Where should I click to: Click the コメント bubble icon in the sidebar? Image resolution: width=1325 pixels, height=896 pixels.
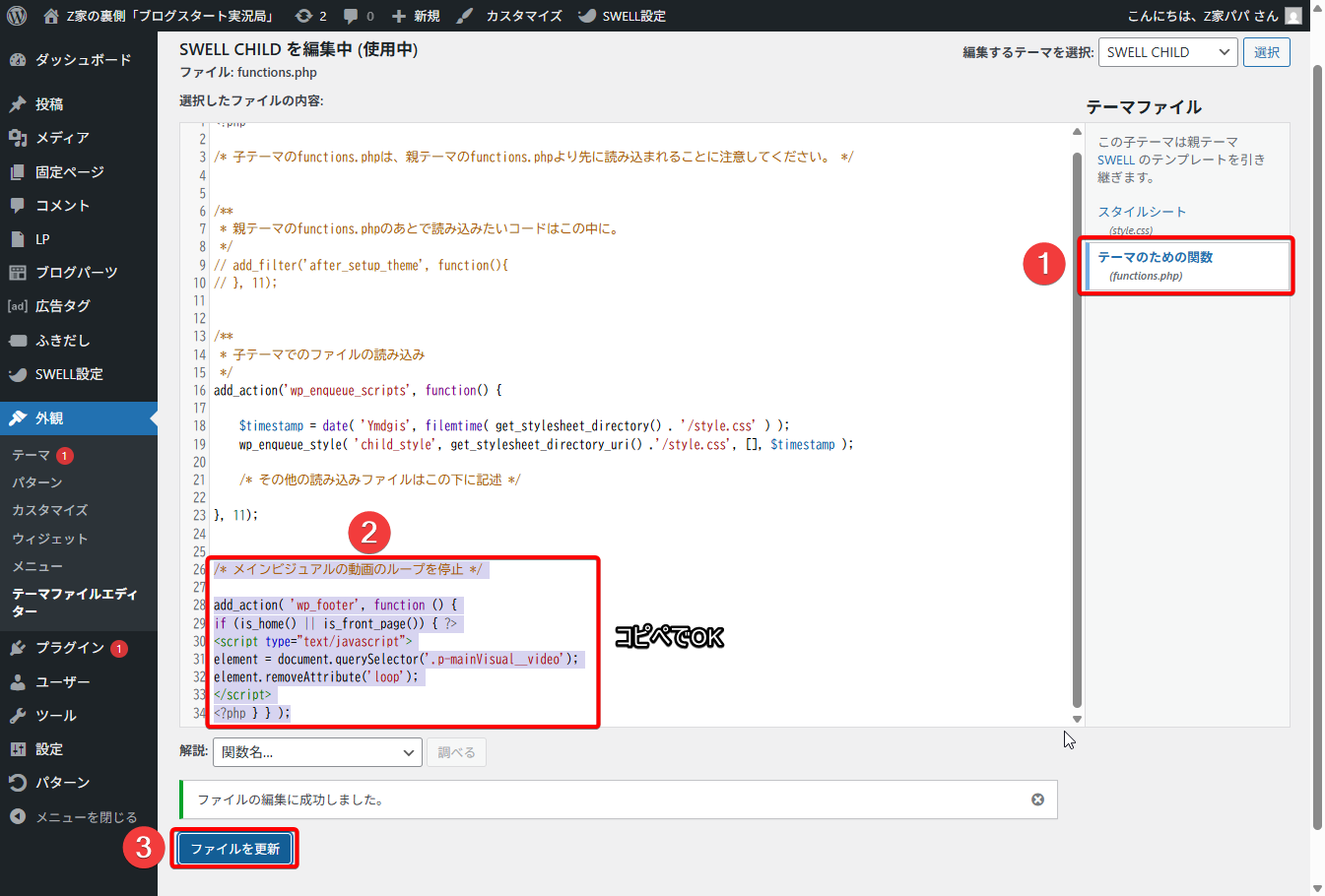18,205
